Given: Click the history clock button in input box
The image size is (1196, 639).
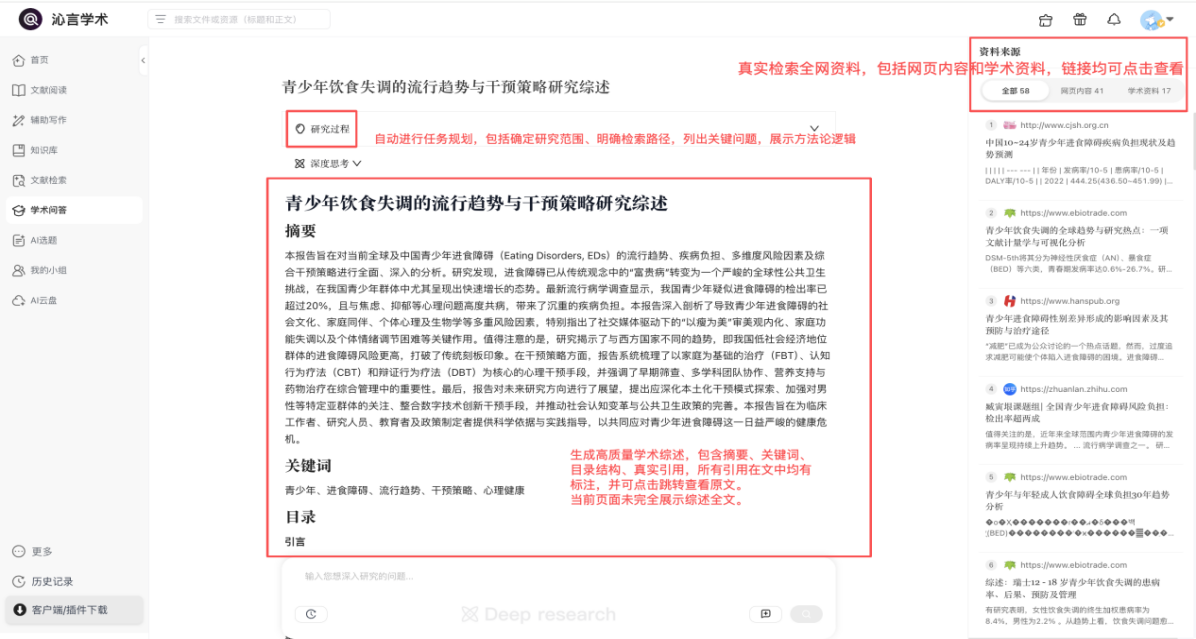Looking at the screenshot, I should tap(310, 614).
